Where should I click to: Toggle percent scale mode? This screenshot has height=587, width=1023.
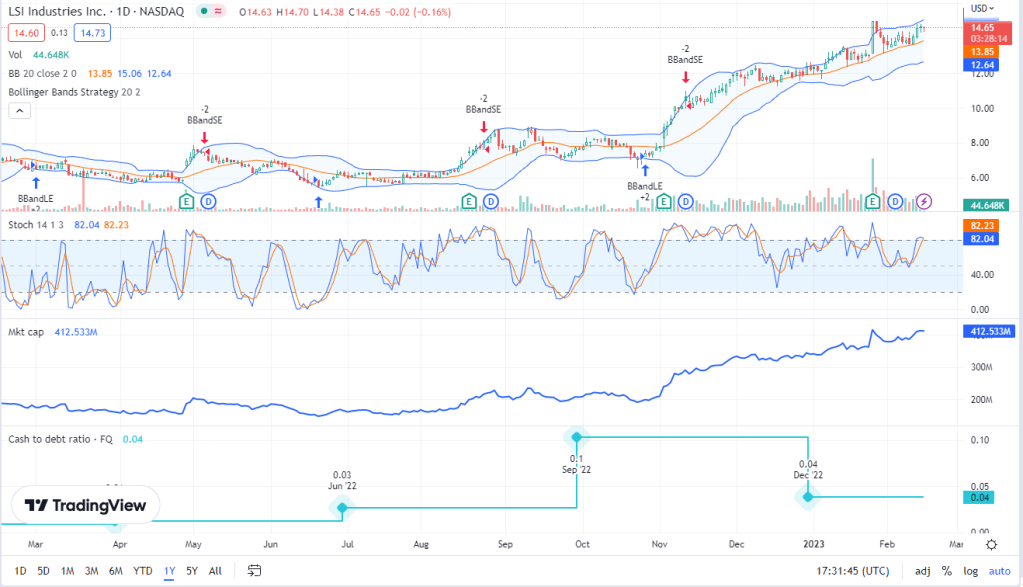click(946, 571)
